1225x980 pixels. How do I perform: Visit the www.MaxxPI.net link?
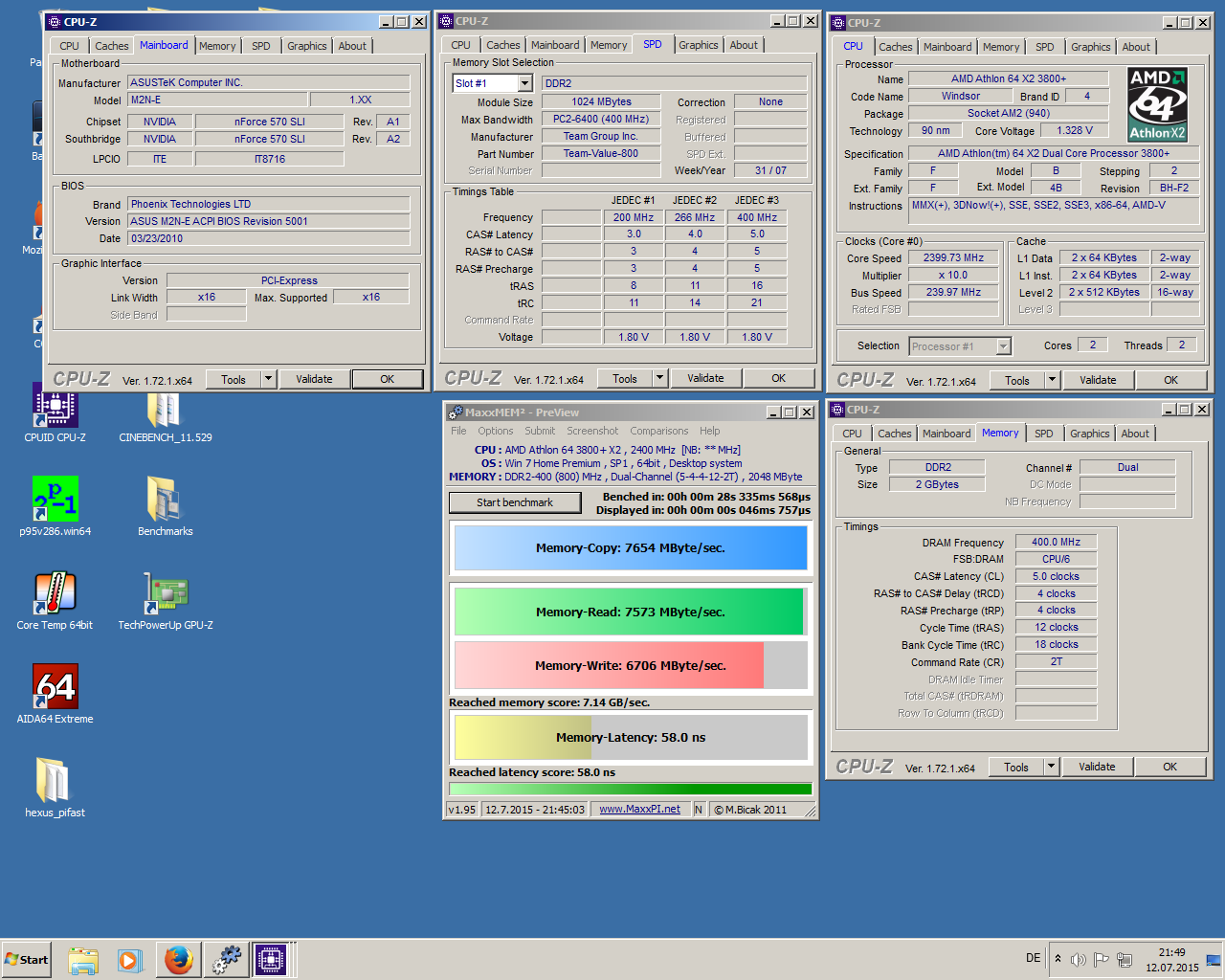pos(639,810)
